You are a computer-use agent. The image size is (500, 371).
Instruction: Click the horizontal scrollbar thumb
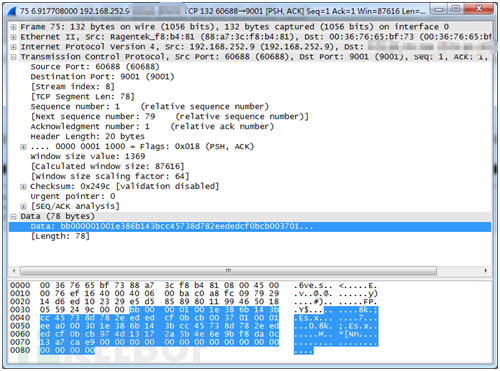[x=228, y=270]
